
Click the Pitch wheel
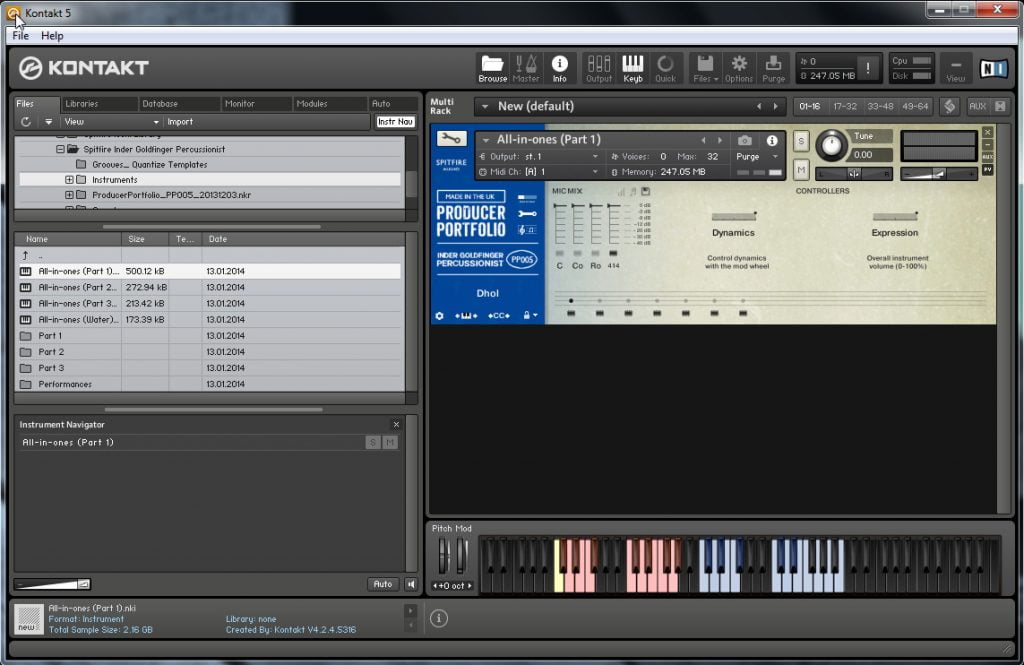coord(444,556)
